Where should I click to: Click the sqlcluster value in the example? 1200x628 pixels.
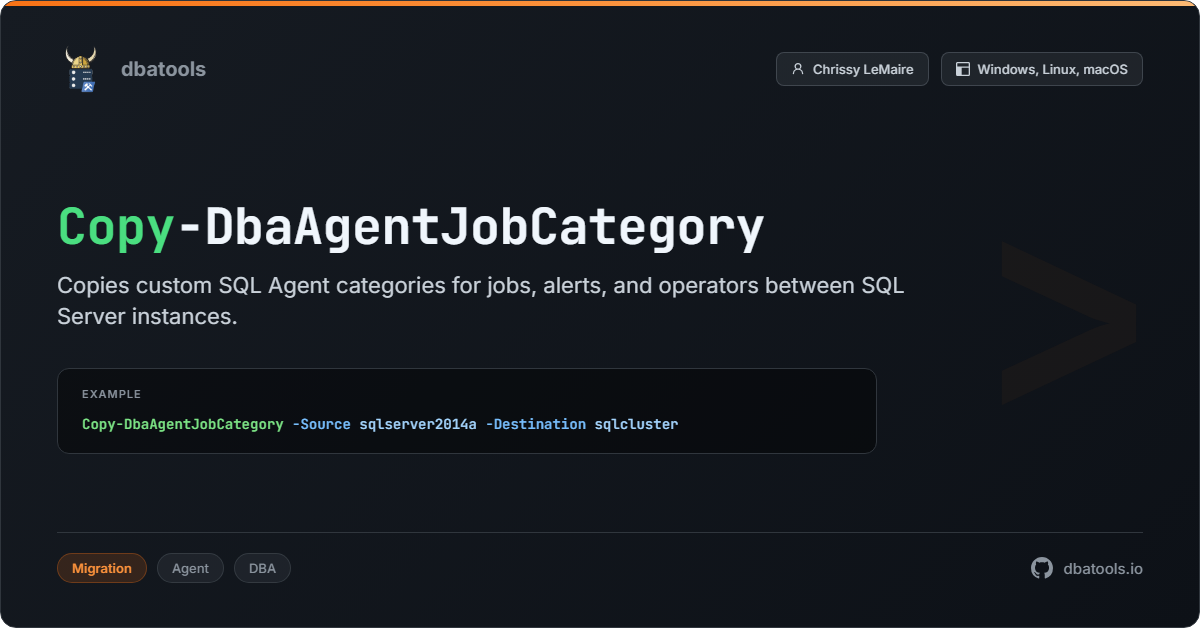tap(636, 424)
